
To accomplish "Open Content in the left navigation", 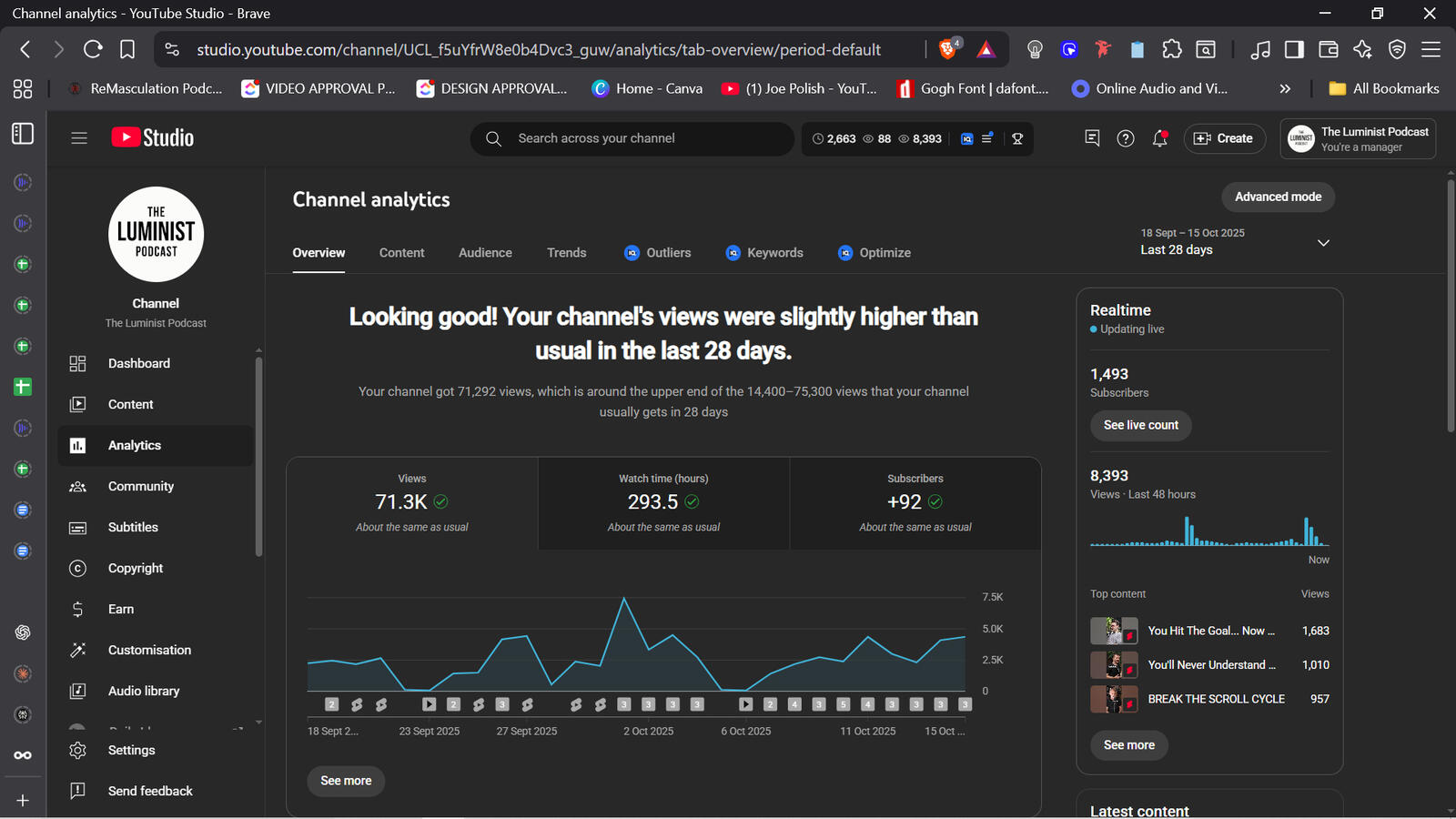I will 156,404.
